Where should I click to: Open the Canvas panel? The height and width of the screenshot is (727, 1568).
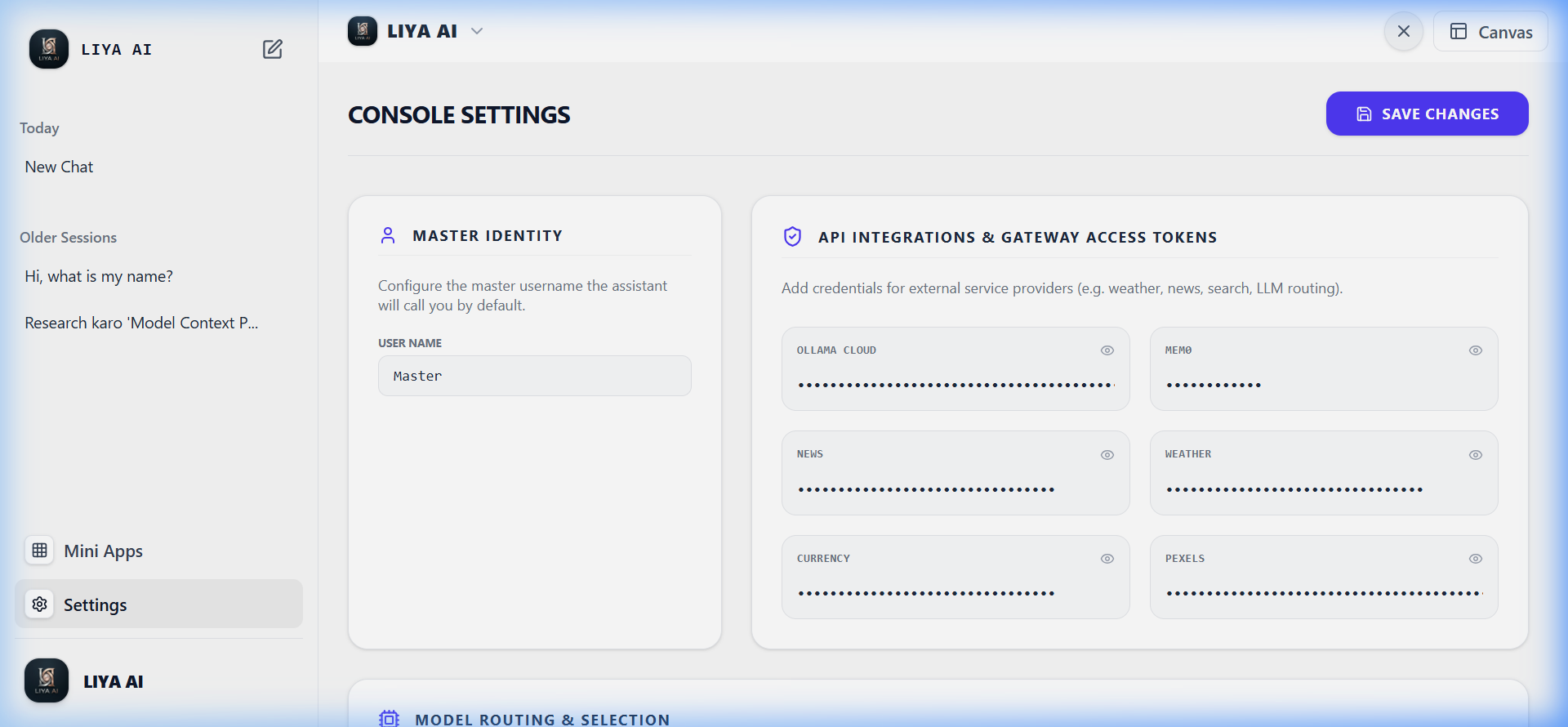click(1490, 32)
